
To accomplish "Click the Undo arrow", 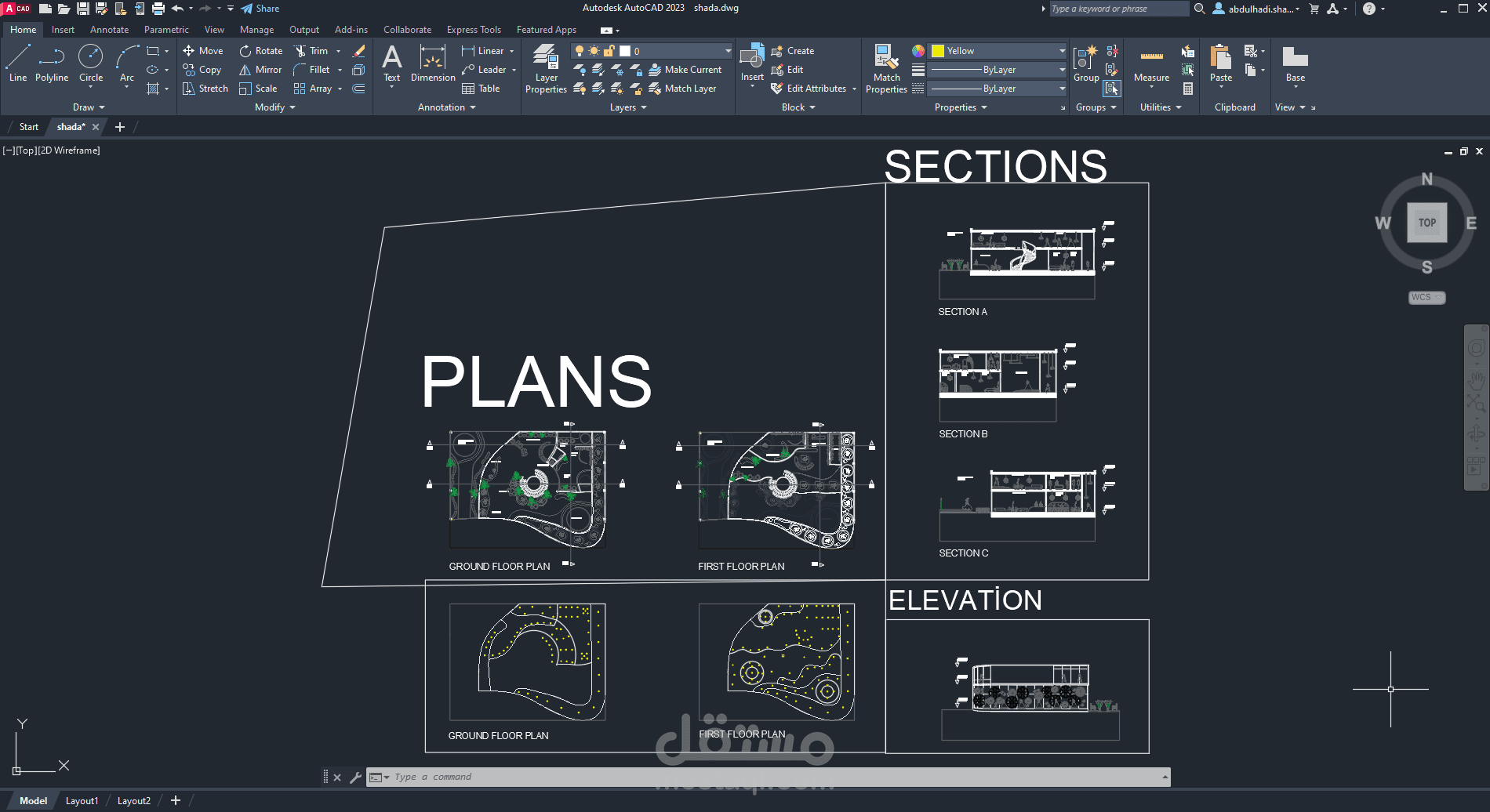I will pyautogui.click(x=177, y=9).
